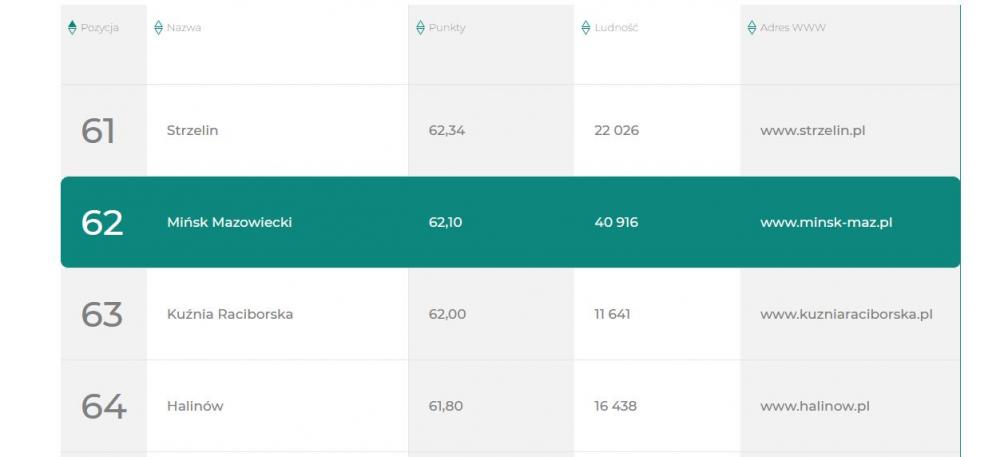Image resolution: width=1000 pixels, height=457 pixels.
Task: Open www.halinow.pl link
Action: (815, 406)
